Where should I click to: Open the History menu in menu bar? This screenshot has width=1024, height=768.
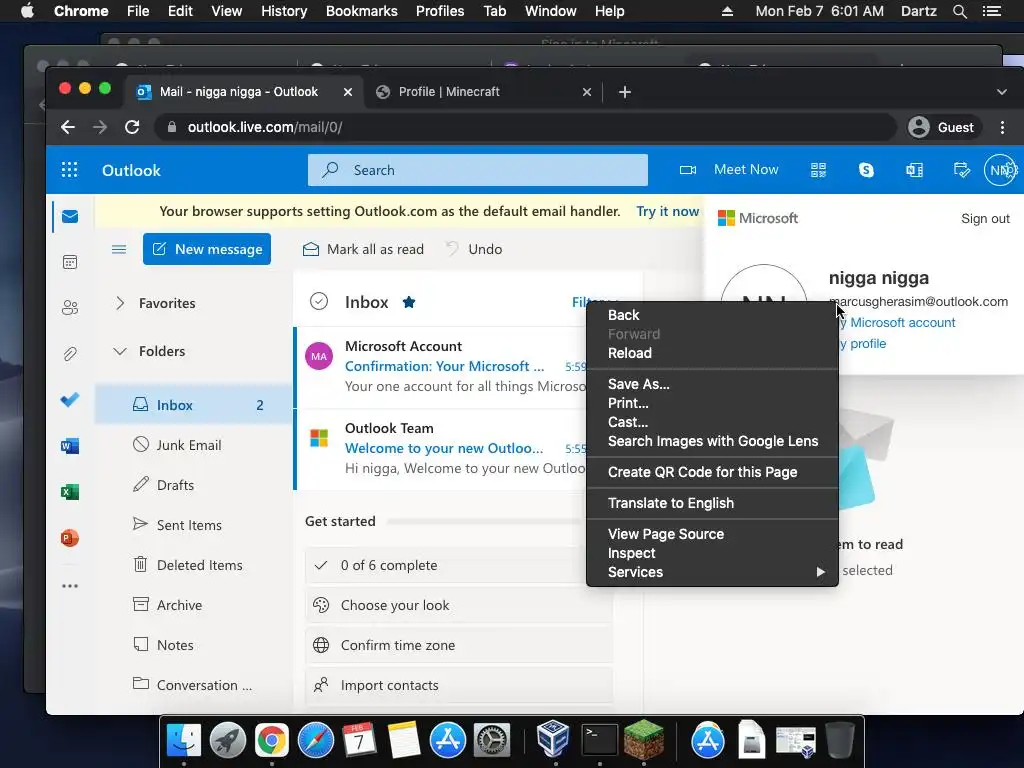click(283, 11)
